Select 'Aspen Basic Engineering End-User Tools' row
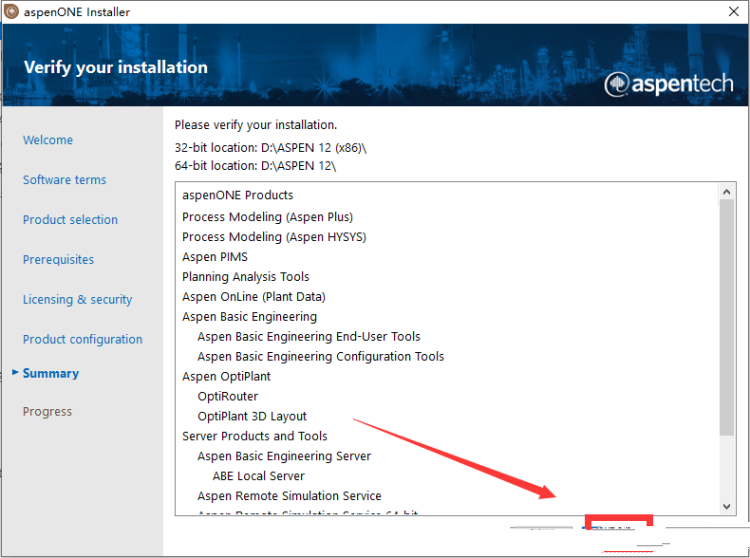Viewport: 750px width, 558px height. pyautogui.click(x=309, y=337)
